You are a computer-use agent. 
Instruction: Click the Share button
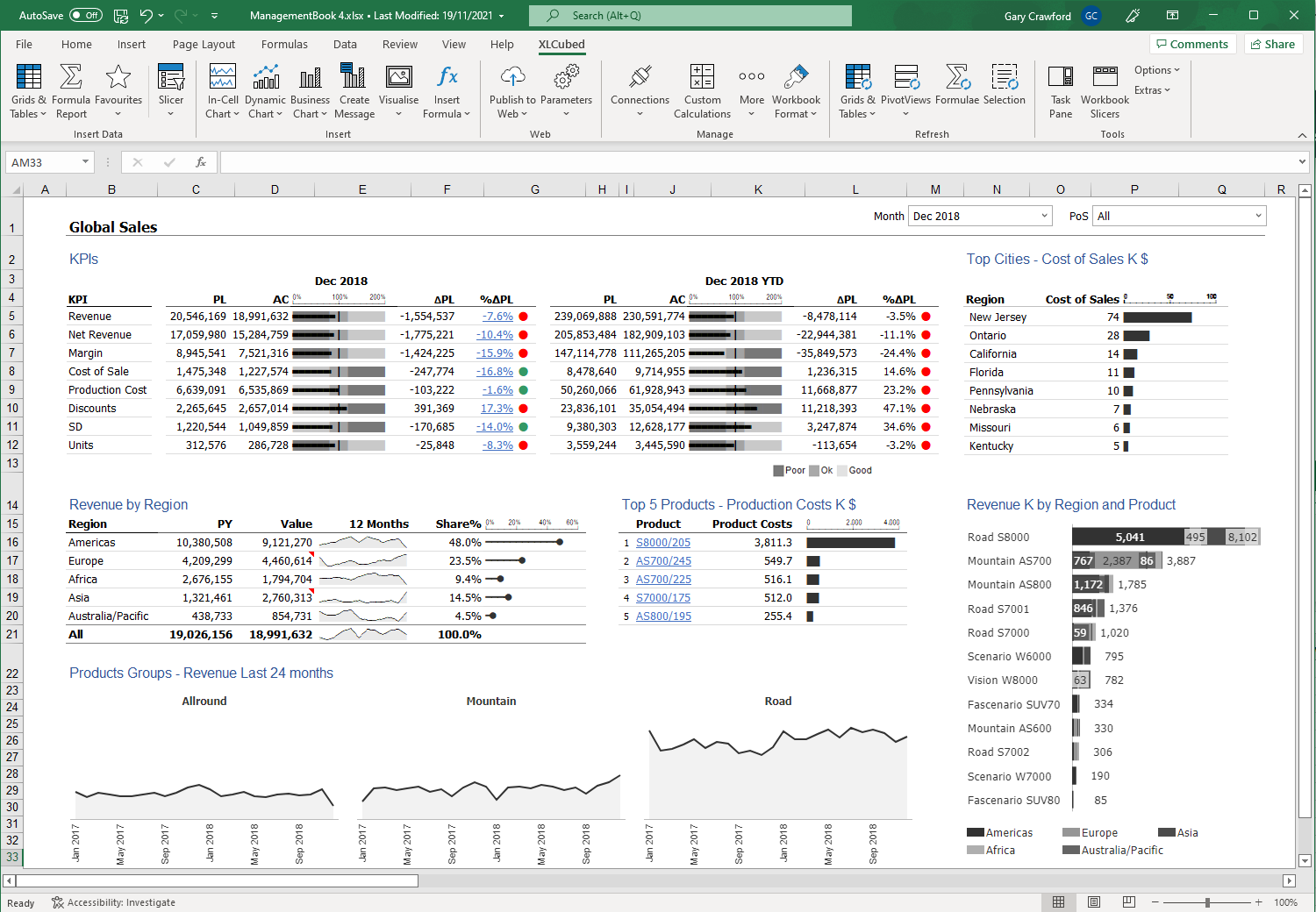tap(1273, 44)
